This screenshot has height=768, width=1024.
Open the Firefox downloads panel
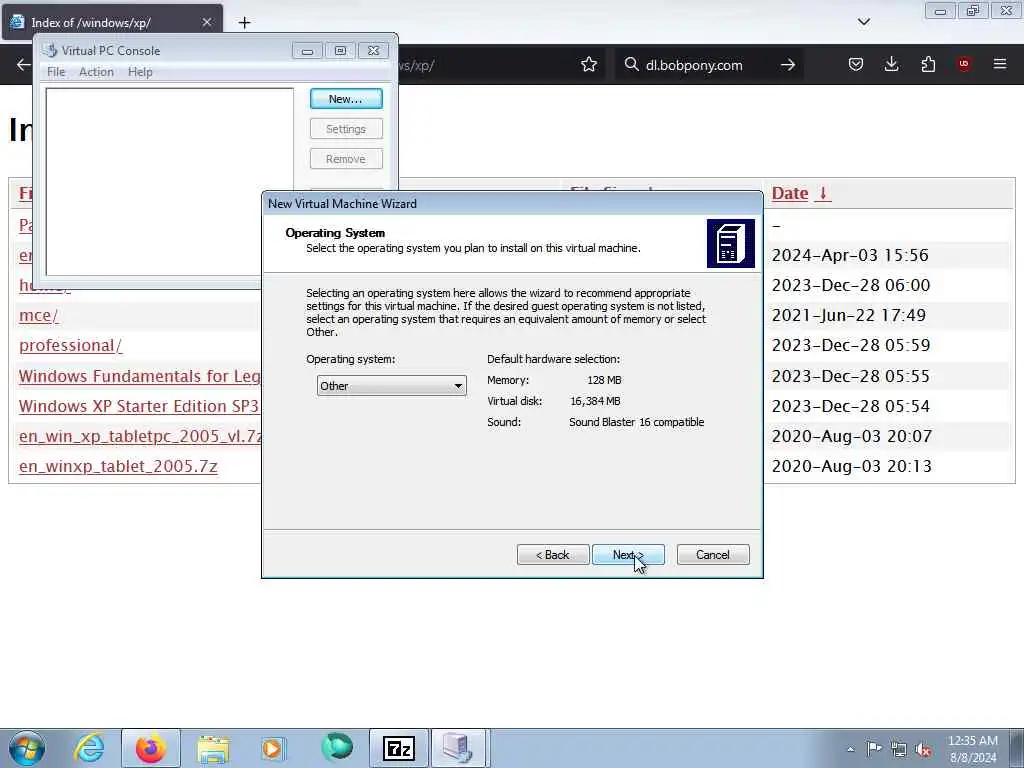click(x=891, y=64)
